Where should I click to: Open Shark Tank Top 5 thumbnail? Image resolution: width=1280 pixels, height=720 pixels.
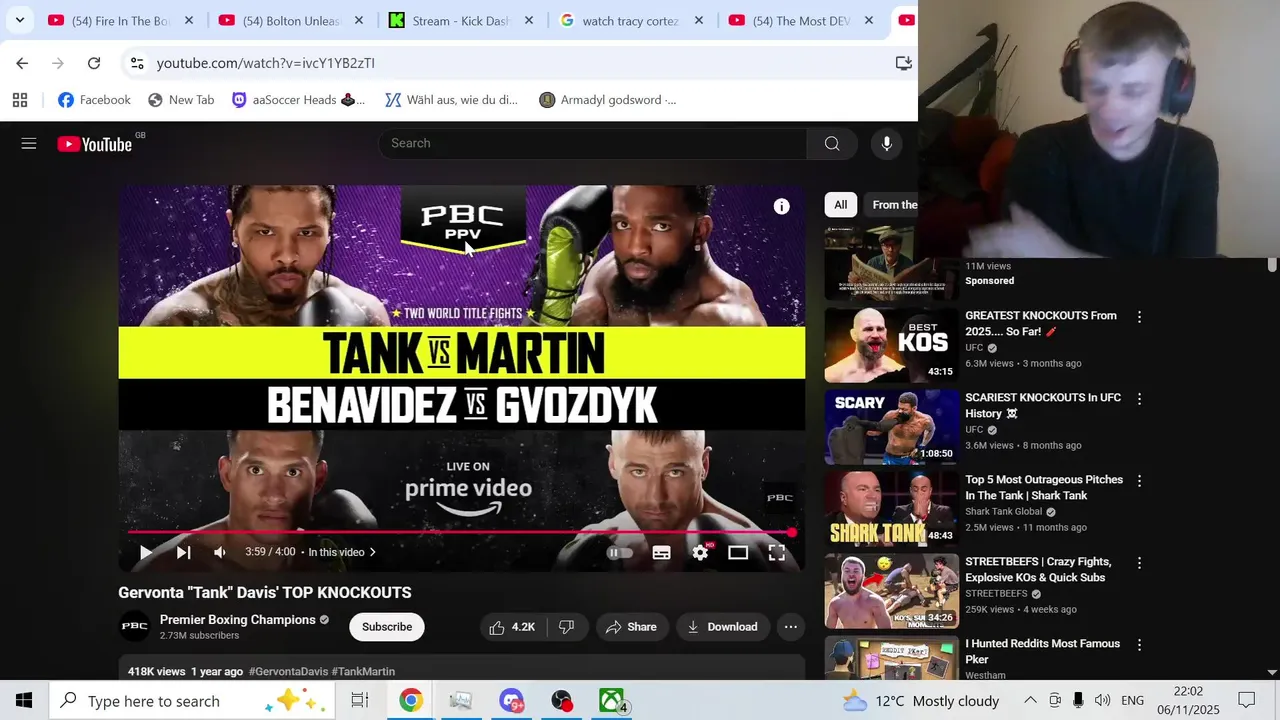tap(891, 509)
